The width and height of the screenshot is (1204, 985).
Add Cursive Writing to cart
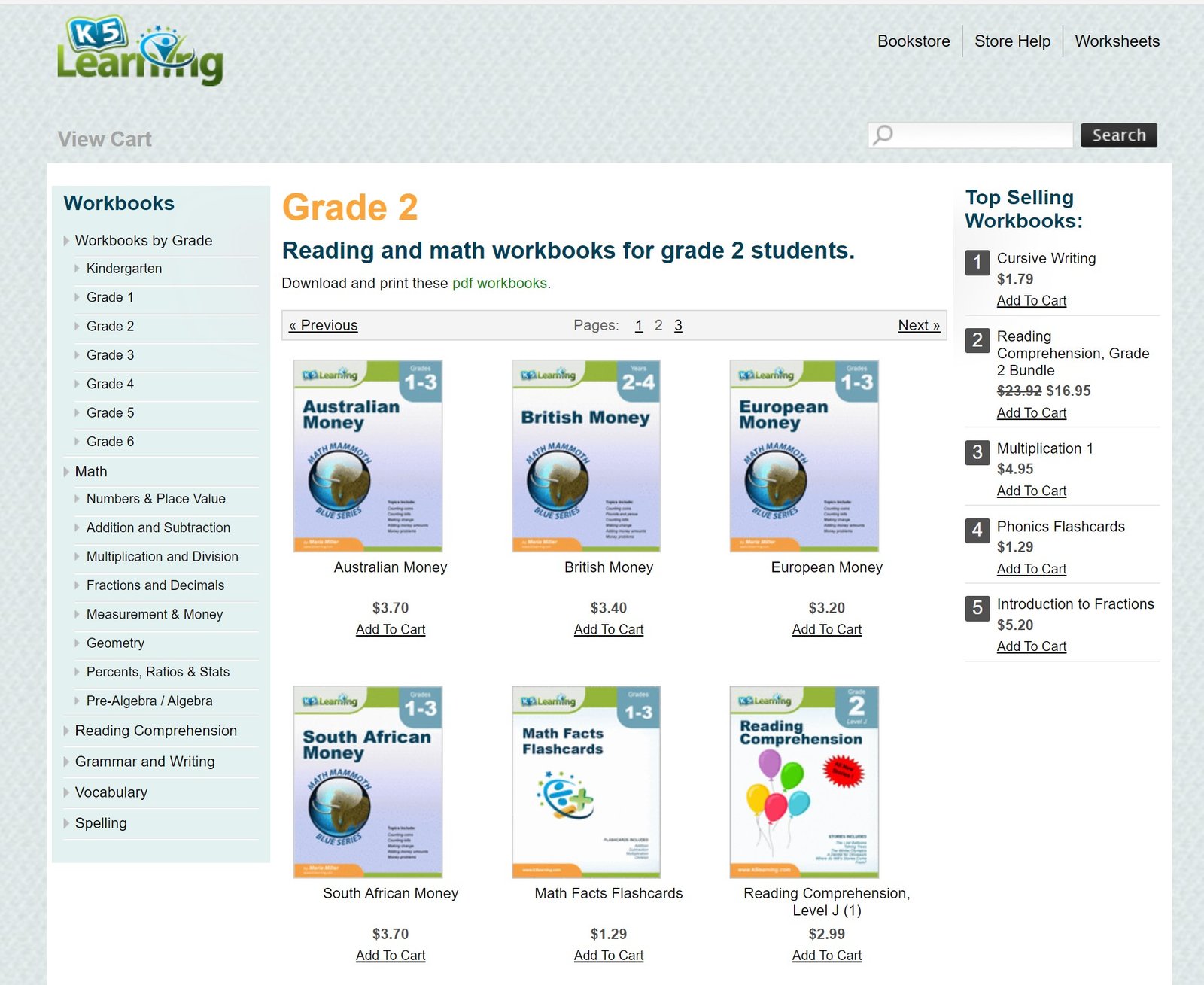tap(1032, 301)
